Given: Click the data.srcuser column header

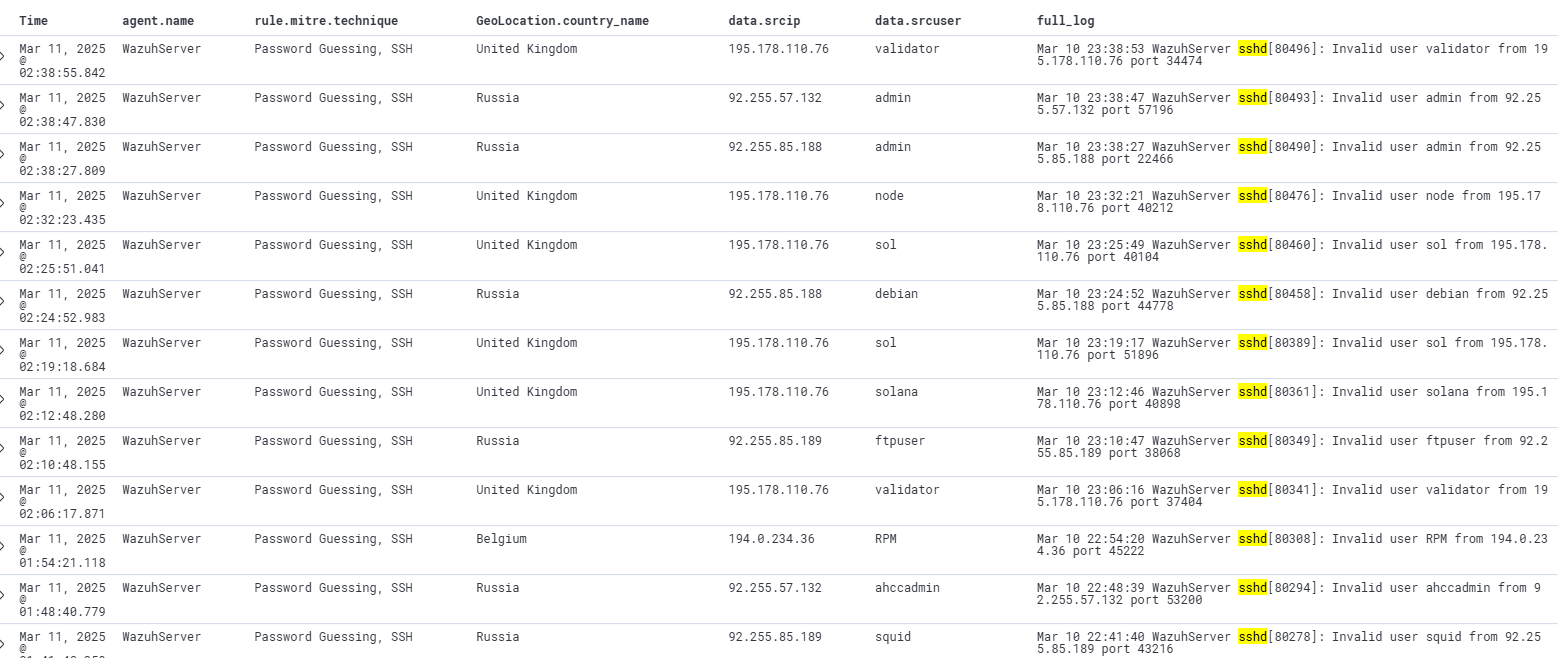Looking at the screenshot, I should pyautogui.click(x=914, y=20).
